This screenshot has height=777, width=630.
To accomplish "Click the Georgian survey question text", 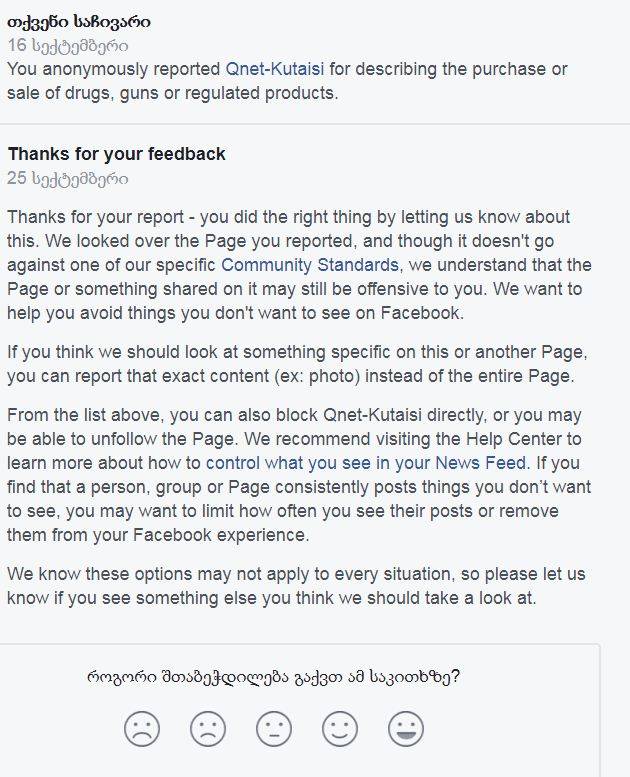I will pyautogui.click(x=273, y=677).
